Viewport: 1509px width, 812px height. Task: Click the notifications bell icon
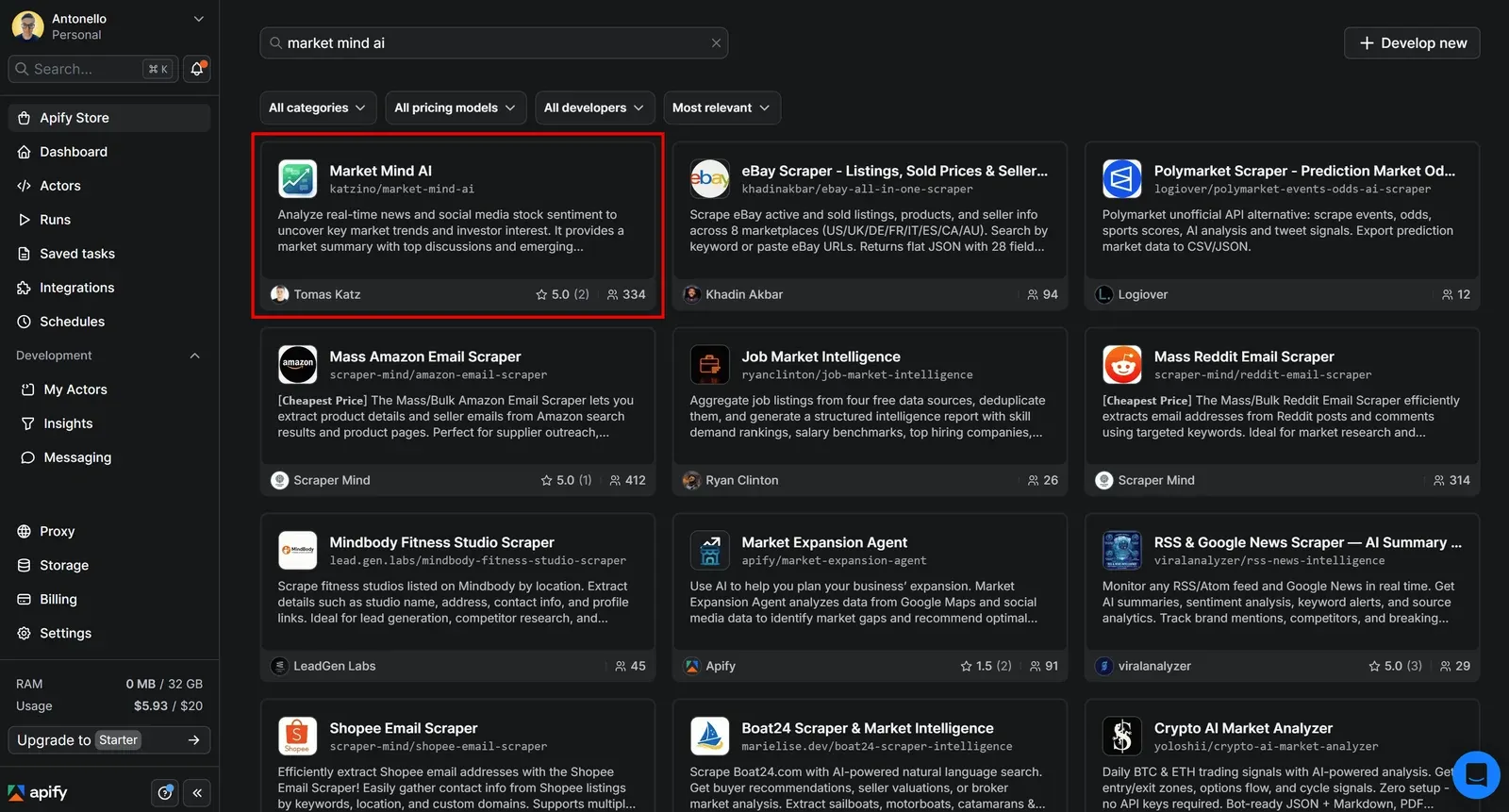[x=197, y=69]
